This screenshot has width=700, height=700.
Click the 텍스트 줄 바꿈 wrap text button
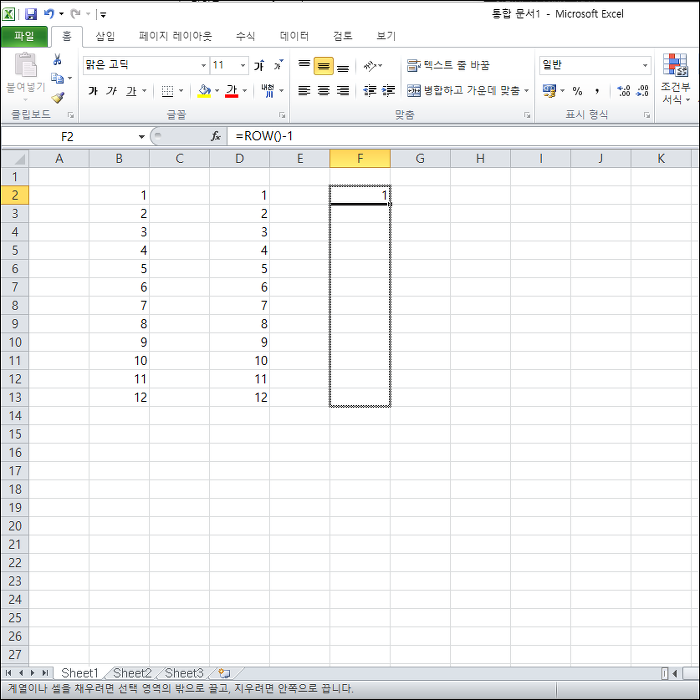[x=448, y=66]
